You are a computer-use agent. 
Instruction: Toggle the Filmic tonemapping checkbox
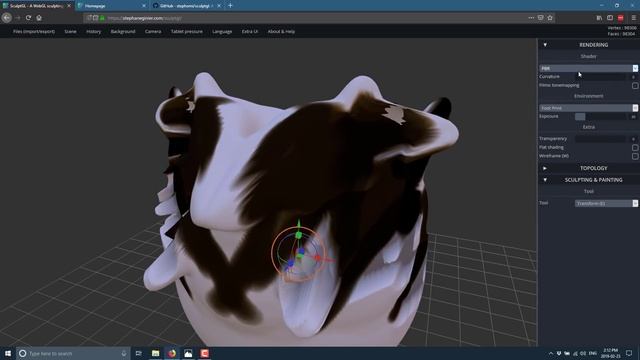[x=635, y=86]
